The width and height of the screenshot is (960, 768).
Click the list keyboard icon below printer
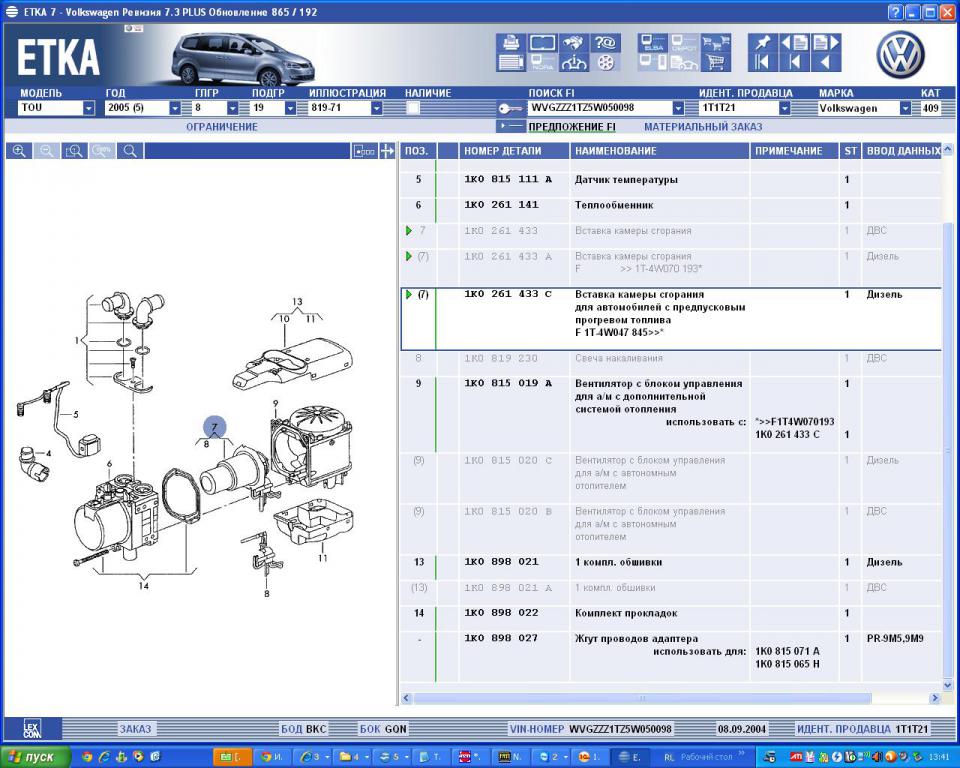click(511, 62)
